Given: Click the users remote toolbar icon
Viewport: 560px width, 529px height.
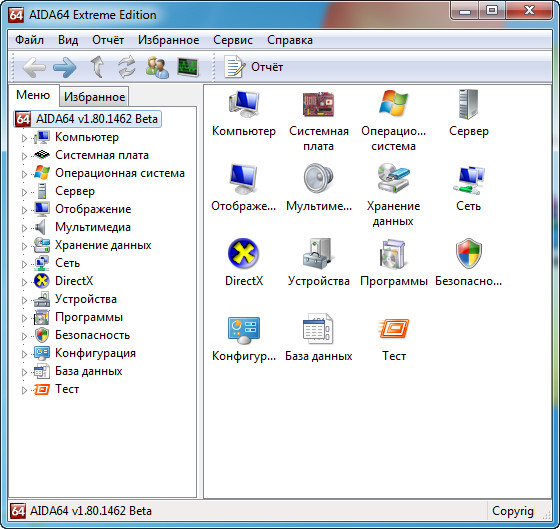Looking at the screenshot, I should point(157,67).
